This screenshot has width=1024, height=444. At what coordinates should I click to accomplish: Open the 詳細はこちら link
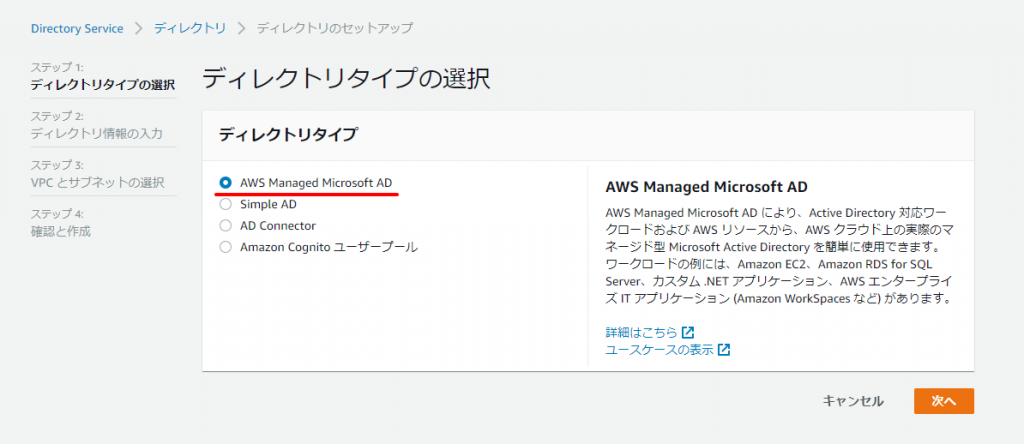tap(641, 332)
